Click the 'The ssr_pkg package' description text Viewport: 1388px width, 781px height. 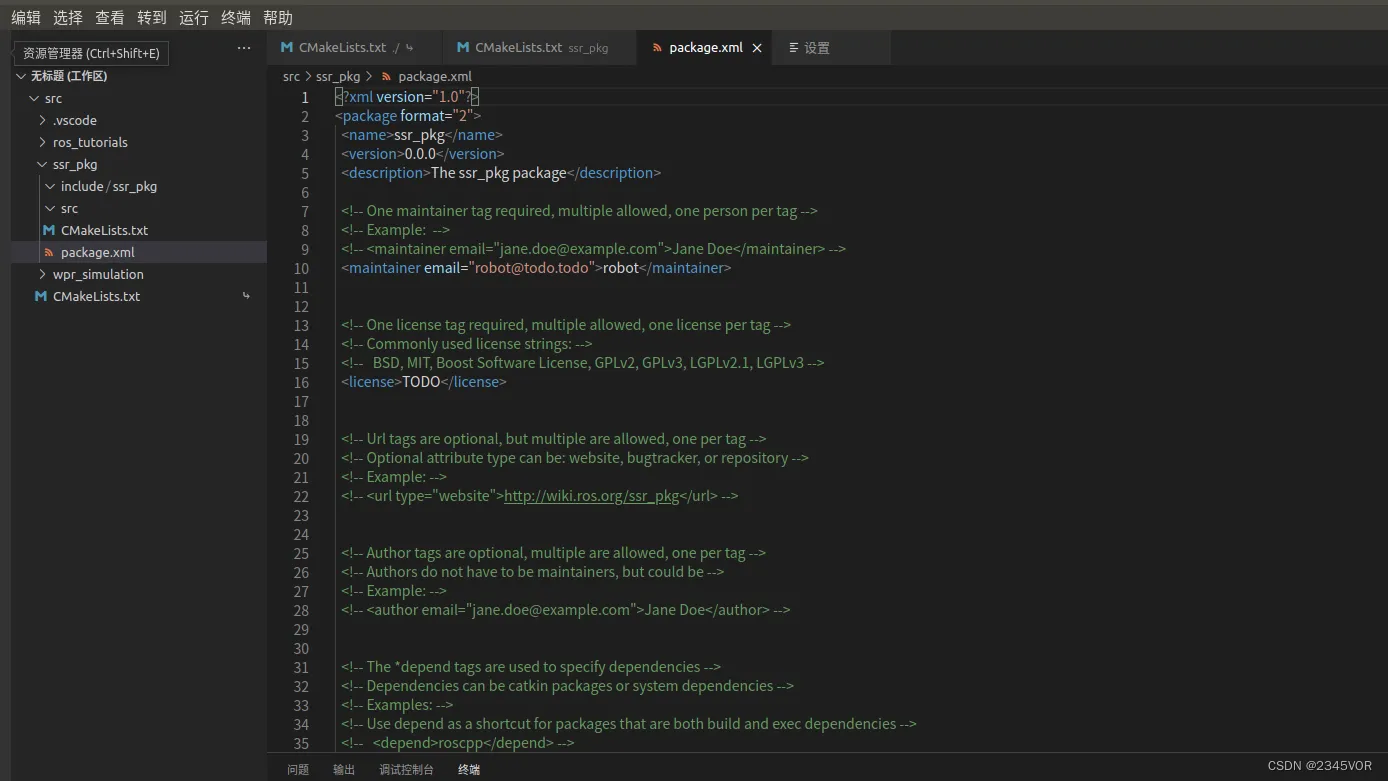coord(498,173)
